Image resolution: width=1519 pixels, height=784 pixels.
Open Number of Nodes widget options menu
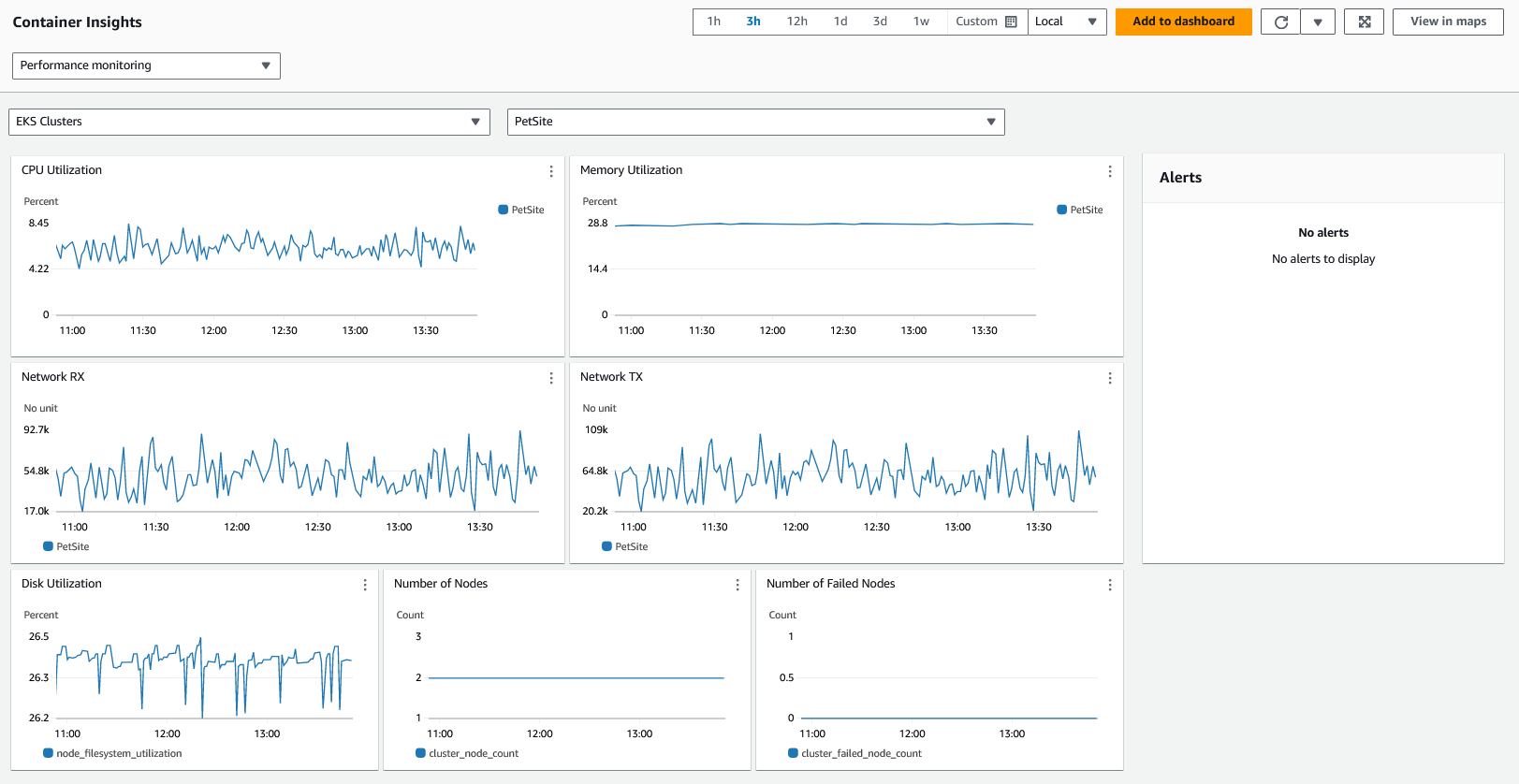[738, 585]
